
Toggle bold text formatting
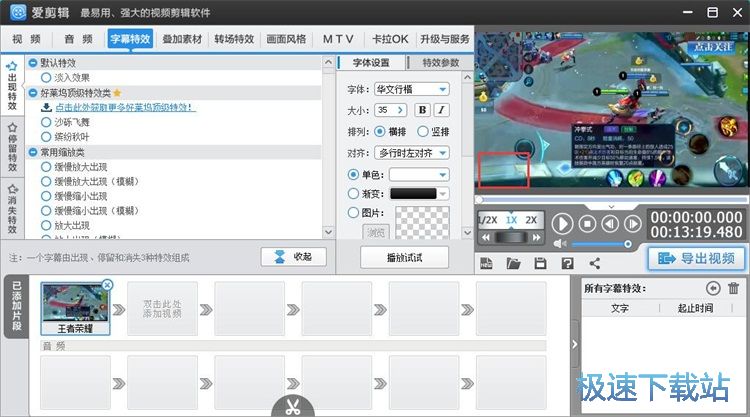click(422, 110)
